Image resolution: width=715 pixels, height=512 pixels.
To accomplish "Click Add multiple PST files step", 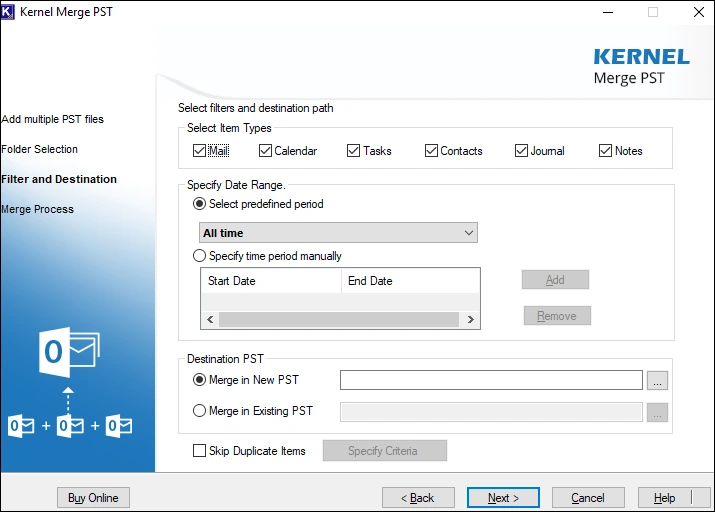I will [x=52, y=119].
